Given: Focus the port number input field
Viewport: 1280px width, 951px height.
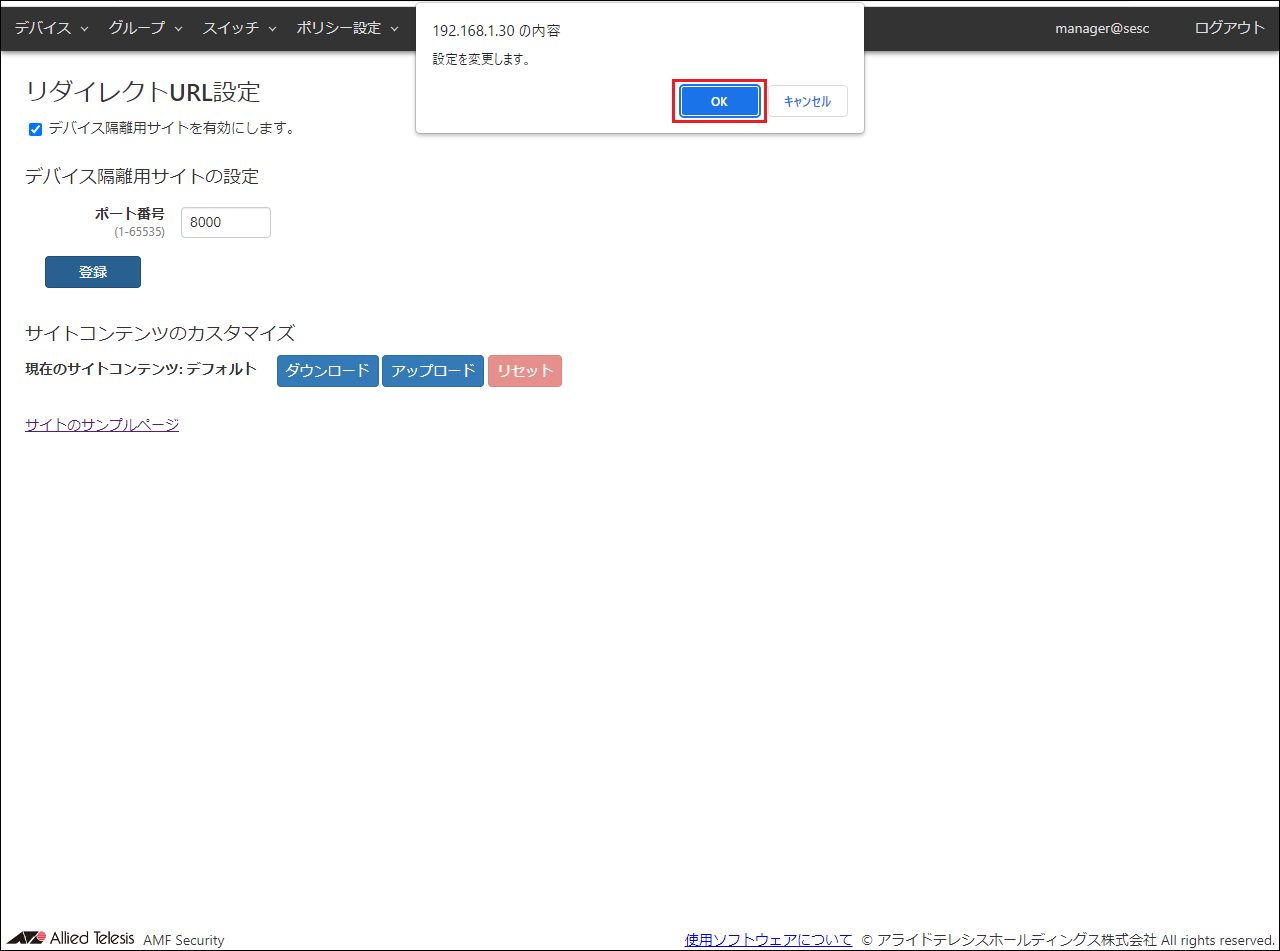Looking at the screenshot, I should point(225,223).
